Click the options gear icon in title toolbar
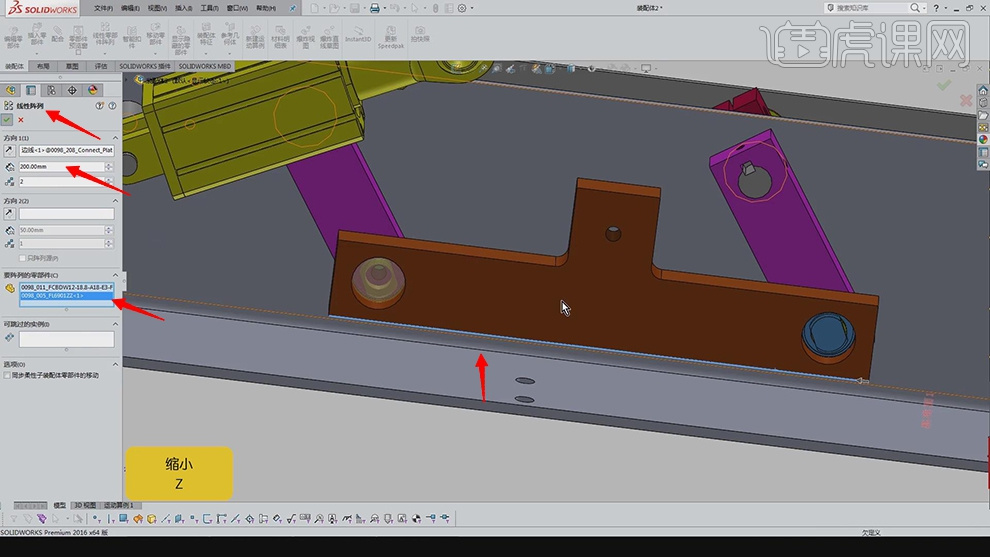Viewport: 990px width, 557px height. pos(461,8)
